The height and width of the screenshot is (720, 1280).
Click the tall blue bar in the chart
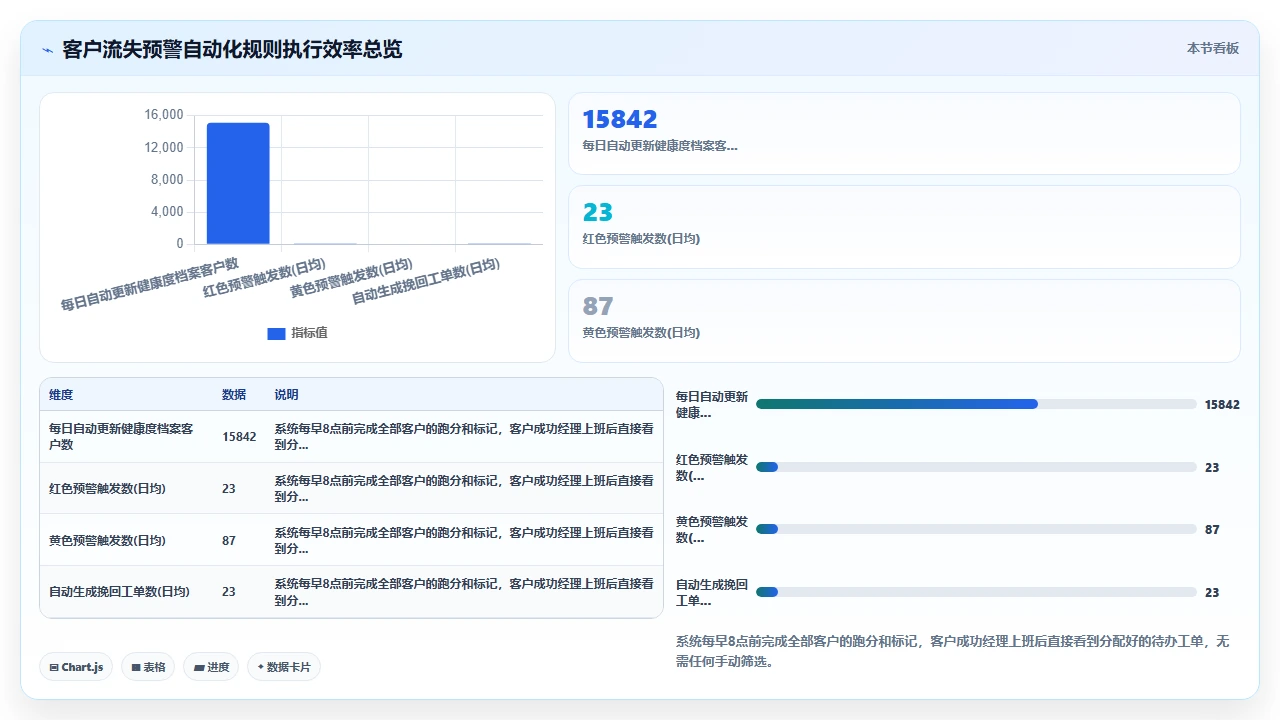click(x=238, y=183)
